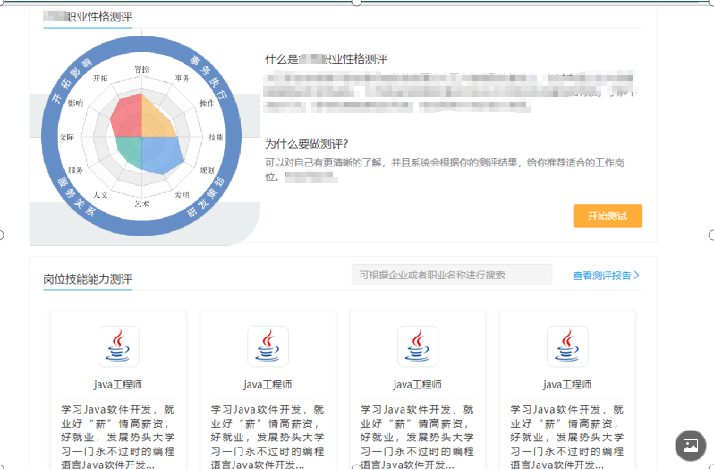The image size is (714, 470).
Task: Click the 开始测试 button
Action: click(x=607, y=216)
